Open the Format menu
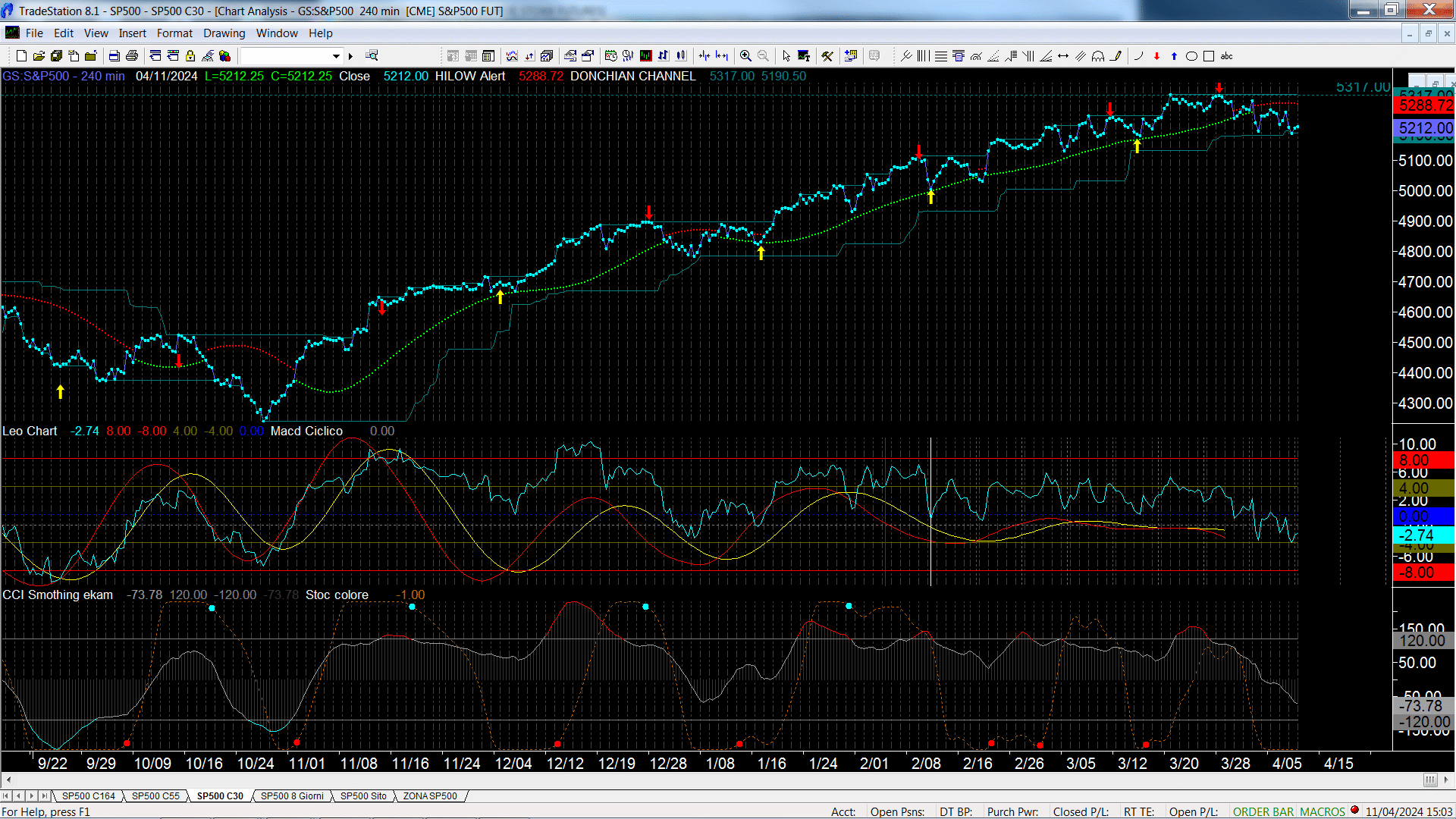 point(174,33)
